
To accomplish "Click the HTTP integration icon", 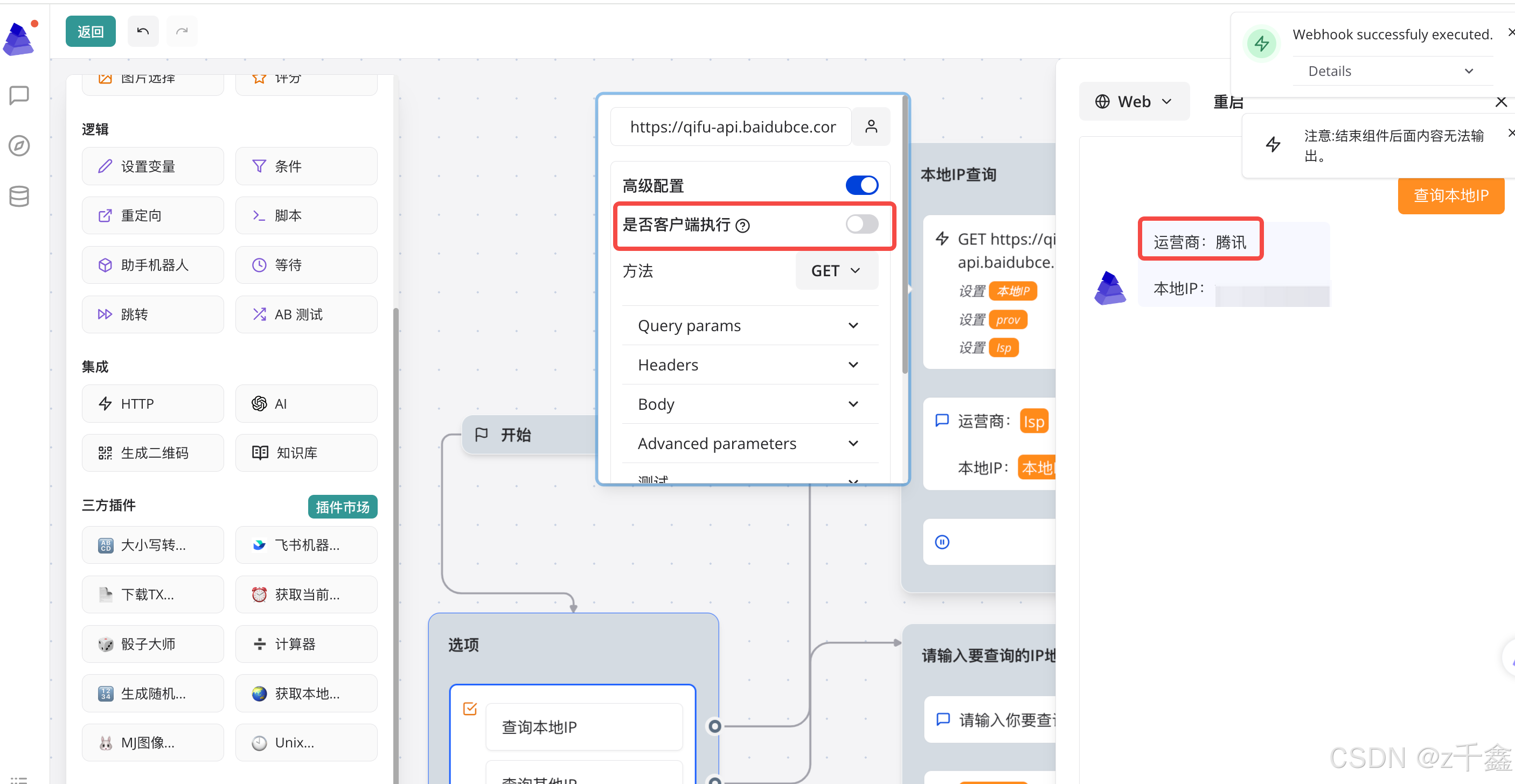I will coord(106,403).
